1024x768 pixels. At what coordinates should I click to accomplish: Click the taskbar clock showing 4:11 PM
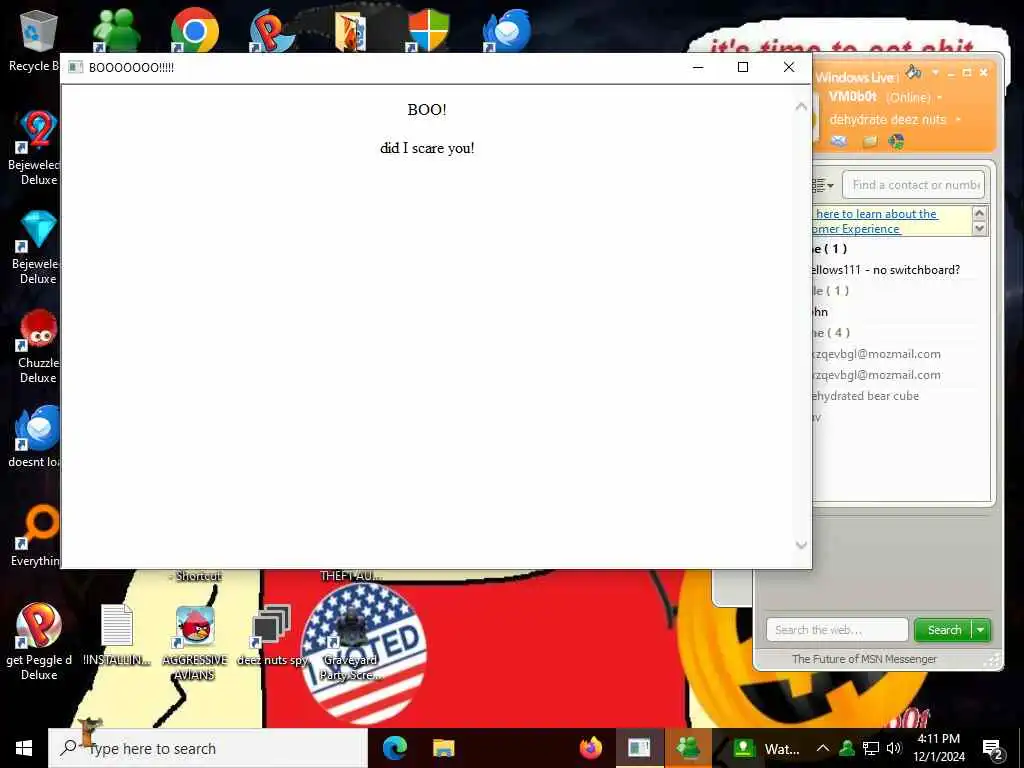tap(939, 748)
